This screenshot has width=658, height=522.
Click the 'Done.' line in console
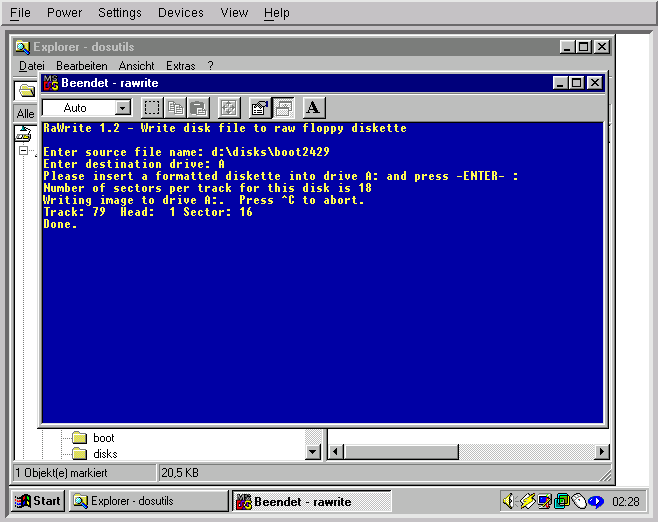point(60,224)
